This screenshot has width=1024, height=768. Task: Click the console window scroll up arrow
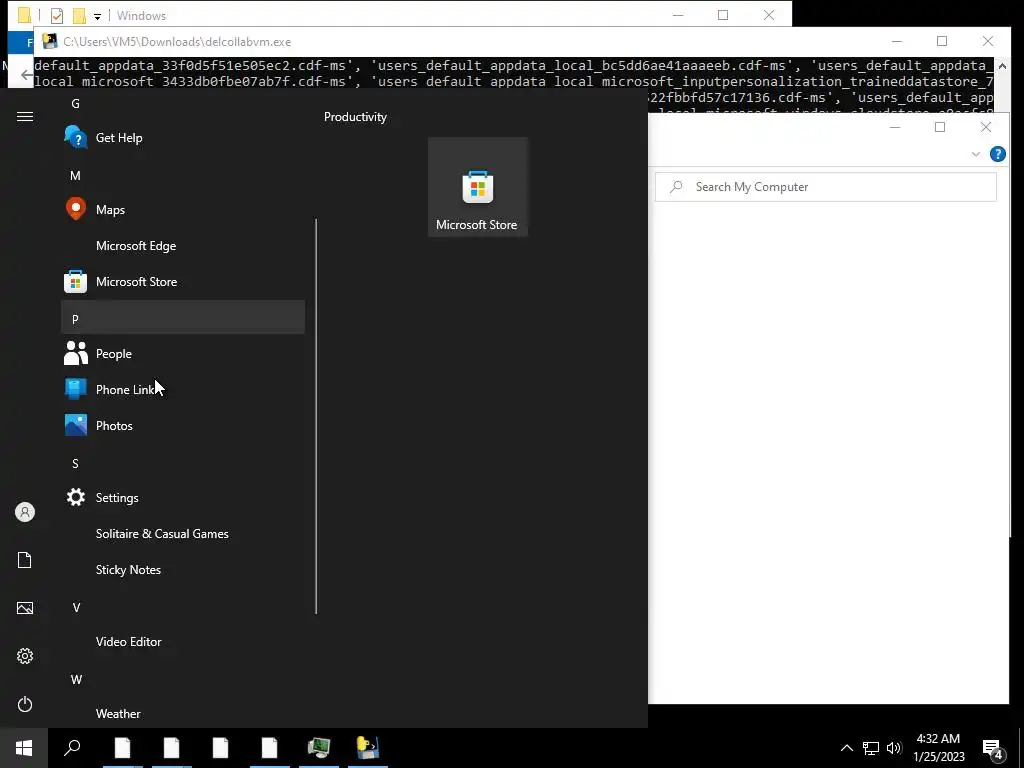[1002, 67]
